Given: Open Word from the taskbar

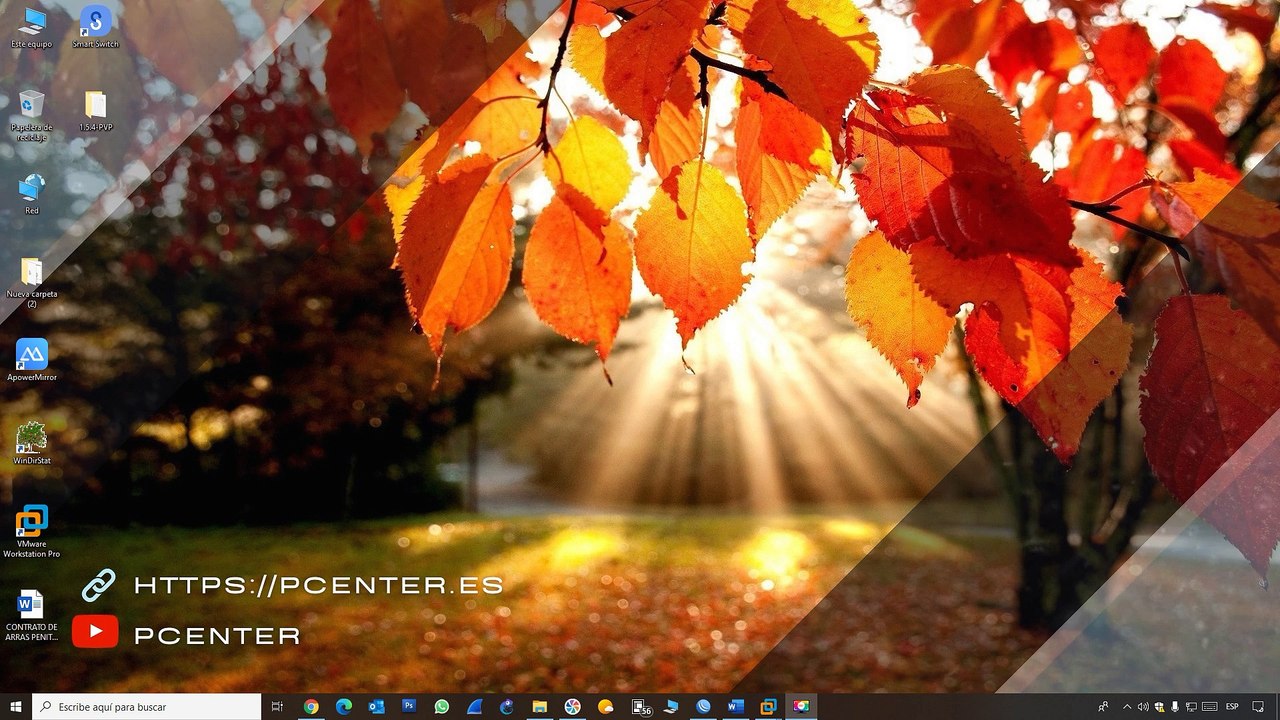Looking at the screenshot, I should coord(736,707).
